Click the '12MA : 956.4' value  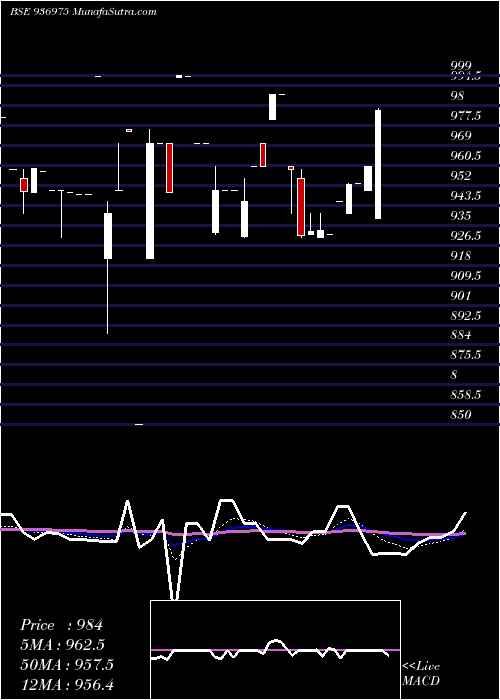coord(67,684)
